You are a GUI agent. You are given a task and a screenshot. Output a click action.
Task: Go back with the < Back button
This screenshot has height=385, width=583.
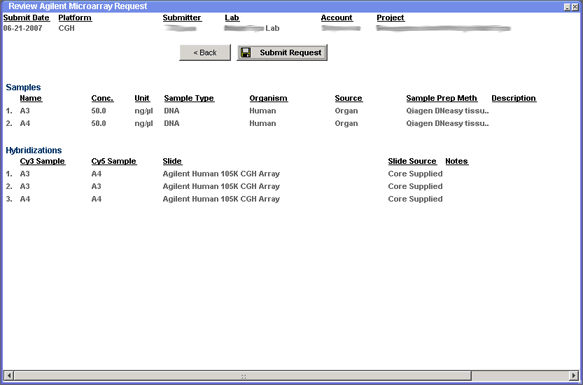(205, 52)
